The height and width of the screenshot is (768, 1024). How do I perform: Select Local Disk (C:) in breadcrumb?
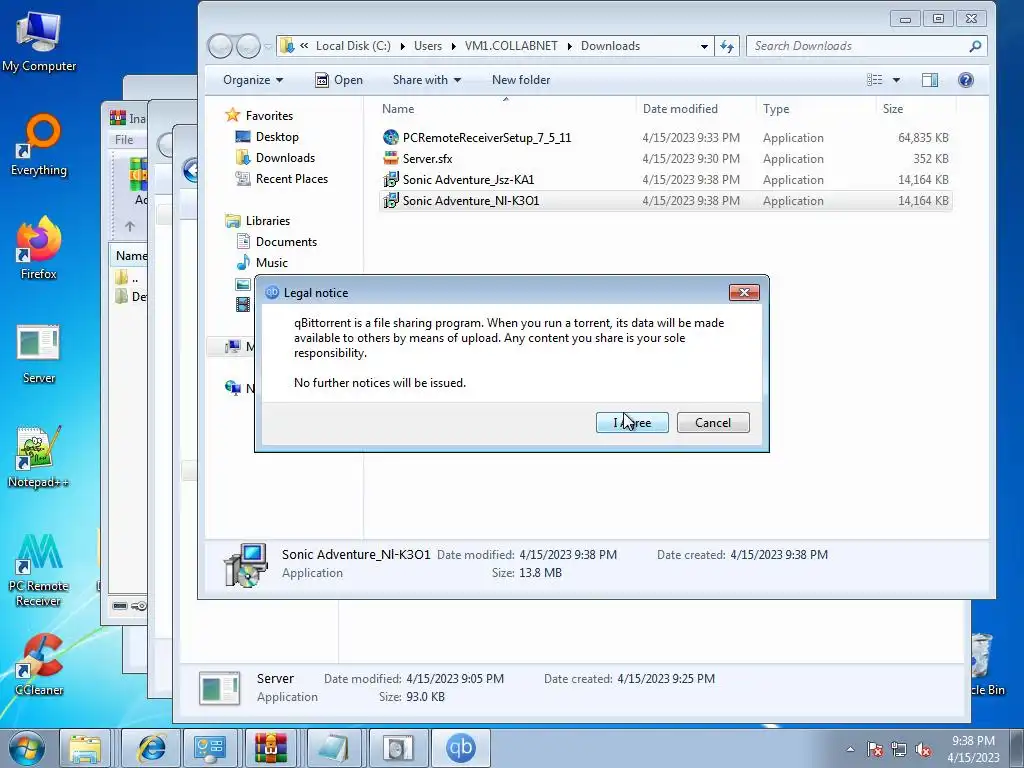(x=353, y=46)
